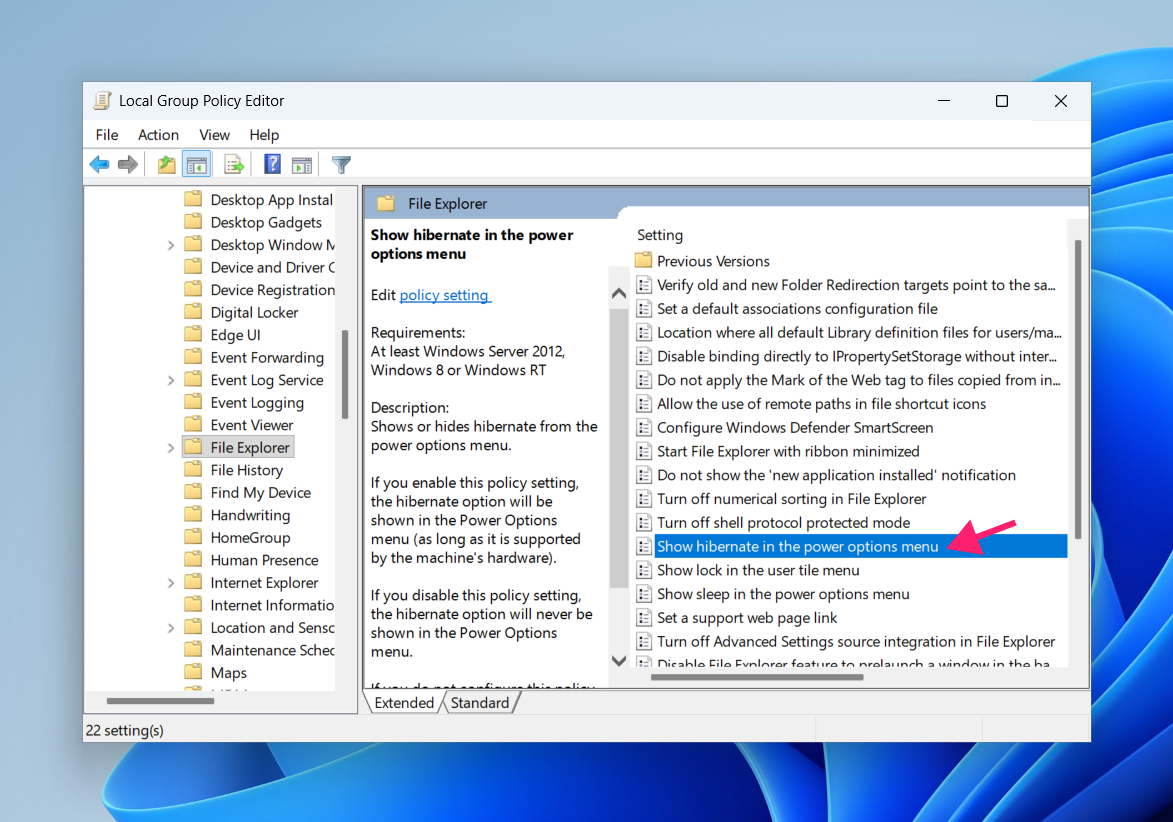The height and width of the screenshot is (822, 1173).
Task: Click the policy icon beside Turn off shell protocol protected mode
Action: pyautogui.click(x=643, y=522)
